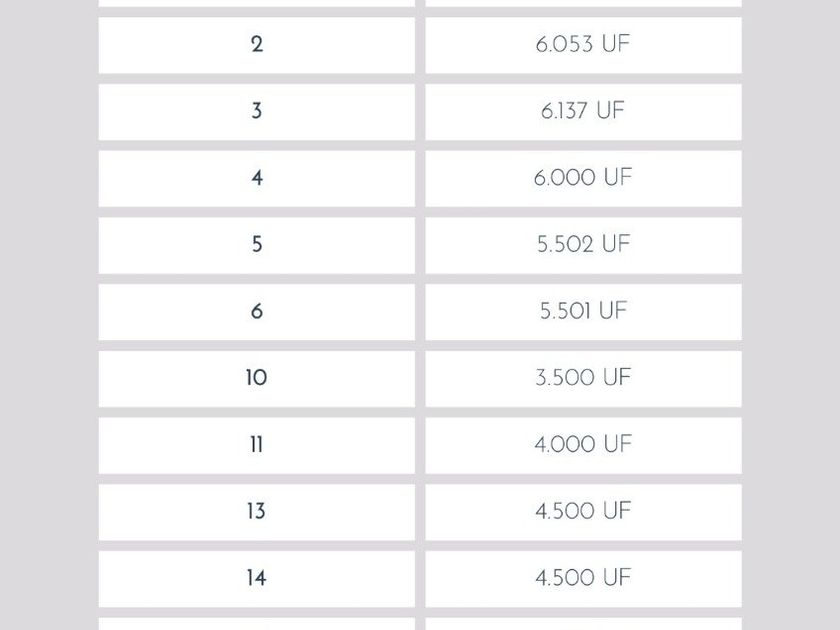Click the row number 2 cell
840x630 pixels.
pos(256,45)
